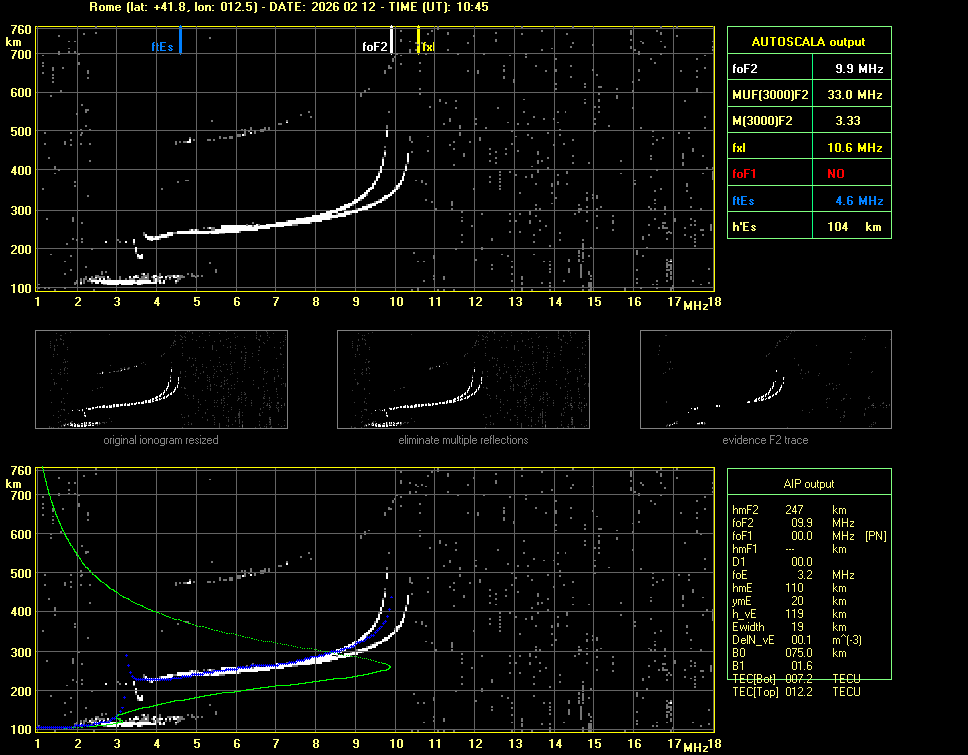Open the eliminate multiple reflections thumbnail
The width and height of the screenshot is (968, 755).
point(463,379)
